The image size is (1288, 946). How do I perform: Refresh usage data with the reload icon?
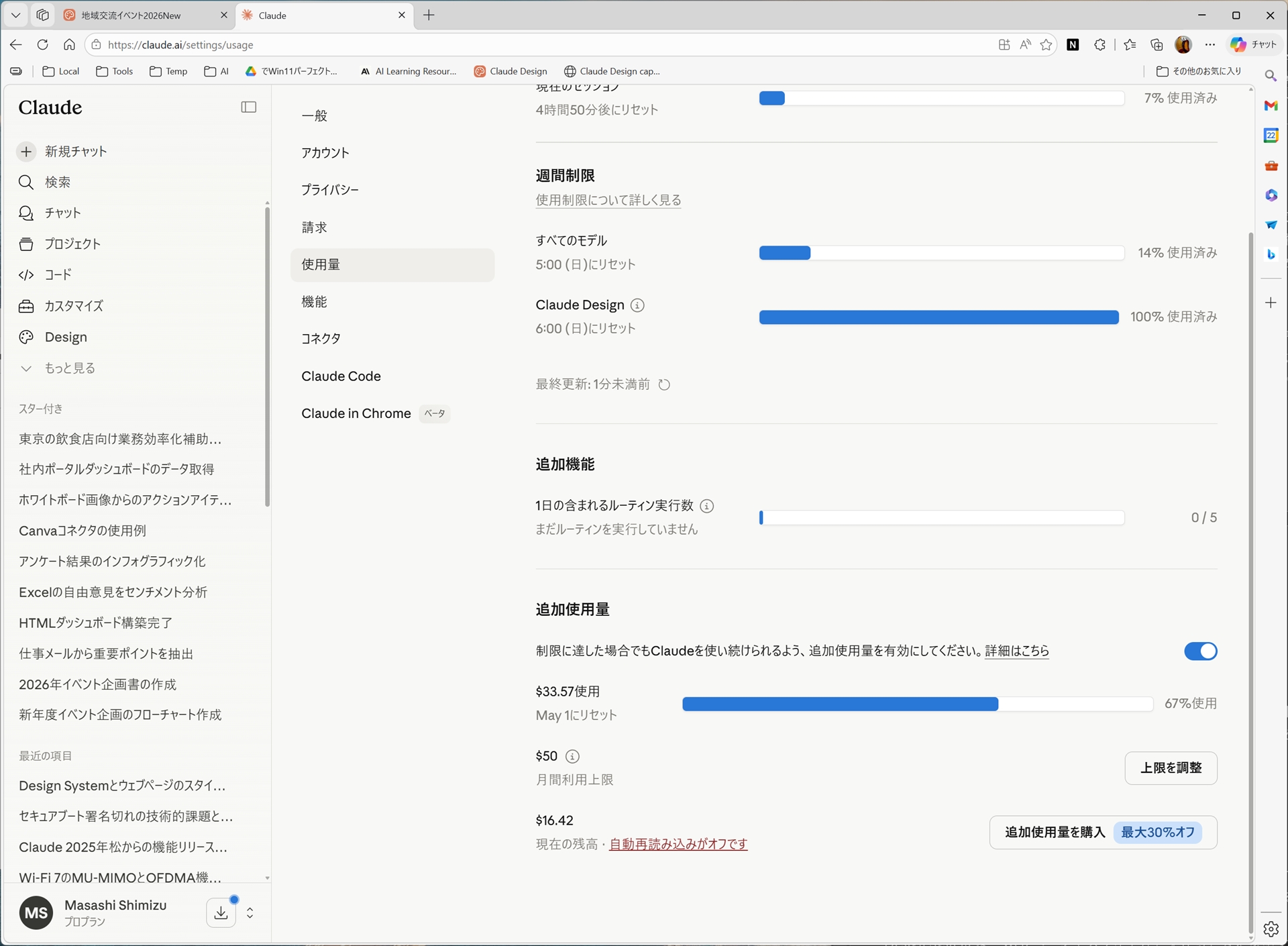(x=663, y=384)
